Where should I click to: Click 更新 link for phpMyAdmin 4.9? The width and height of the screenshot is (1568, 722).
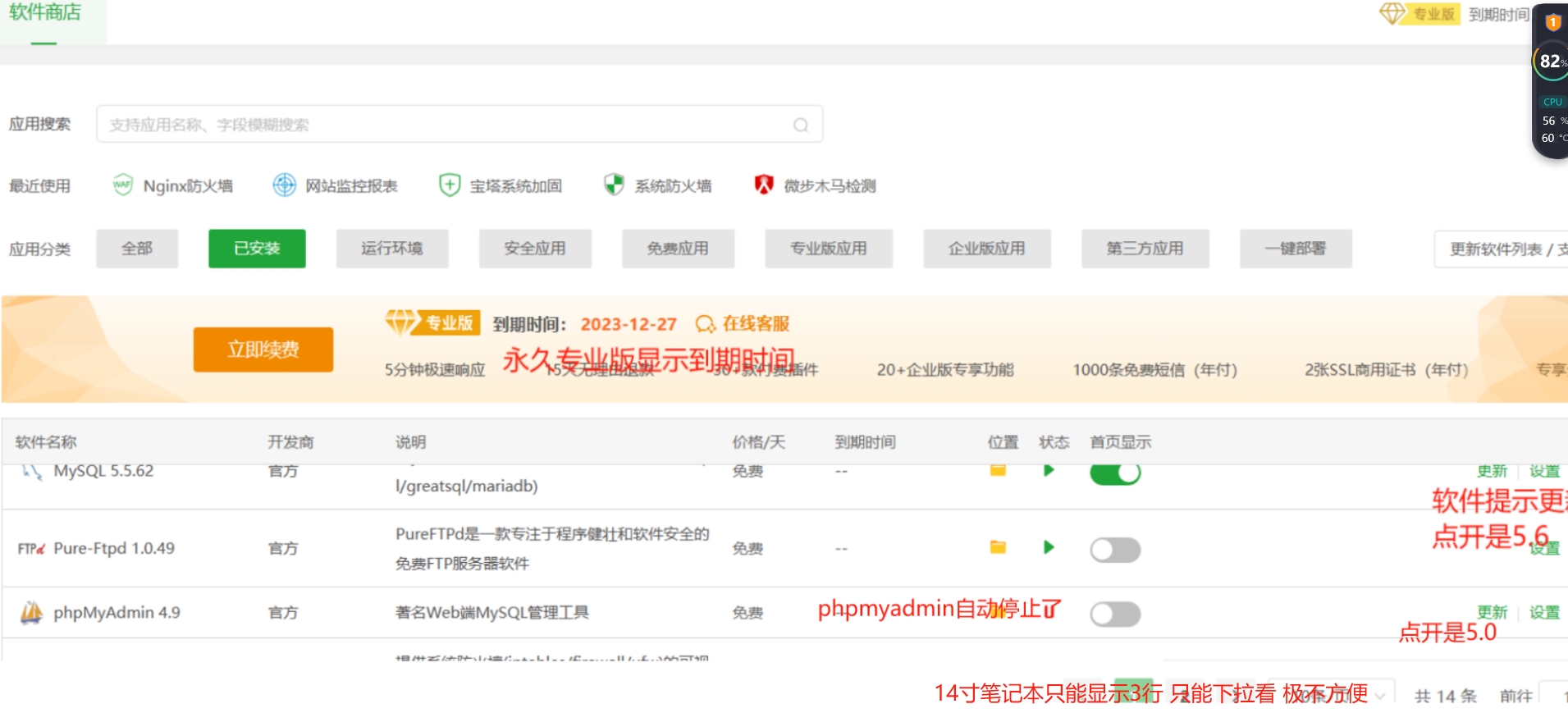(x=1492, y=612)
